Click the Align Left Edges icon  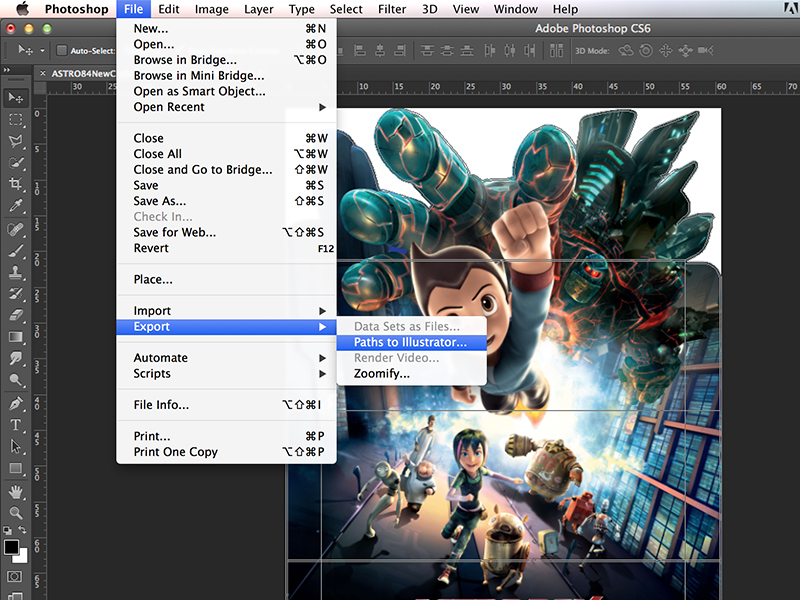coord(360,51)
